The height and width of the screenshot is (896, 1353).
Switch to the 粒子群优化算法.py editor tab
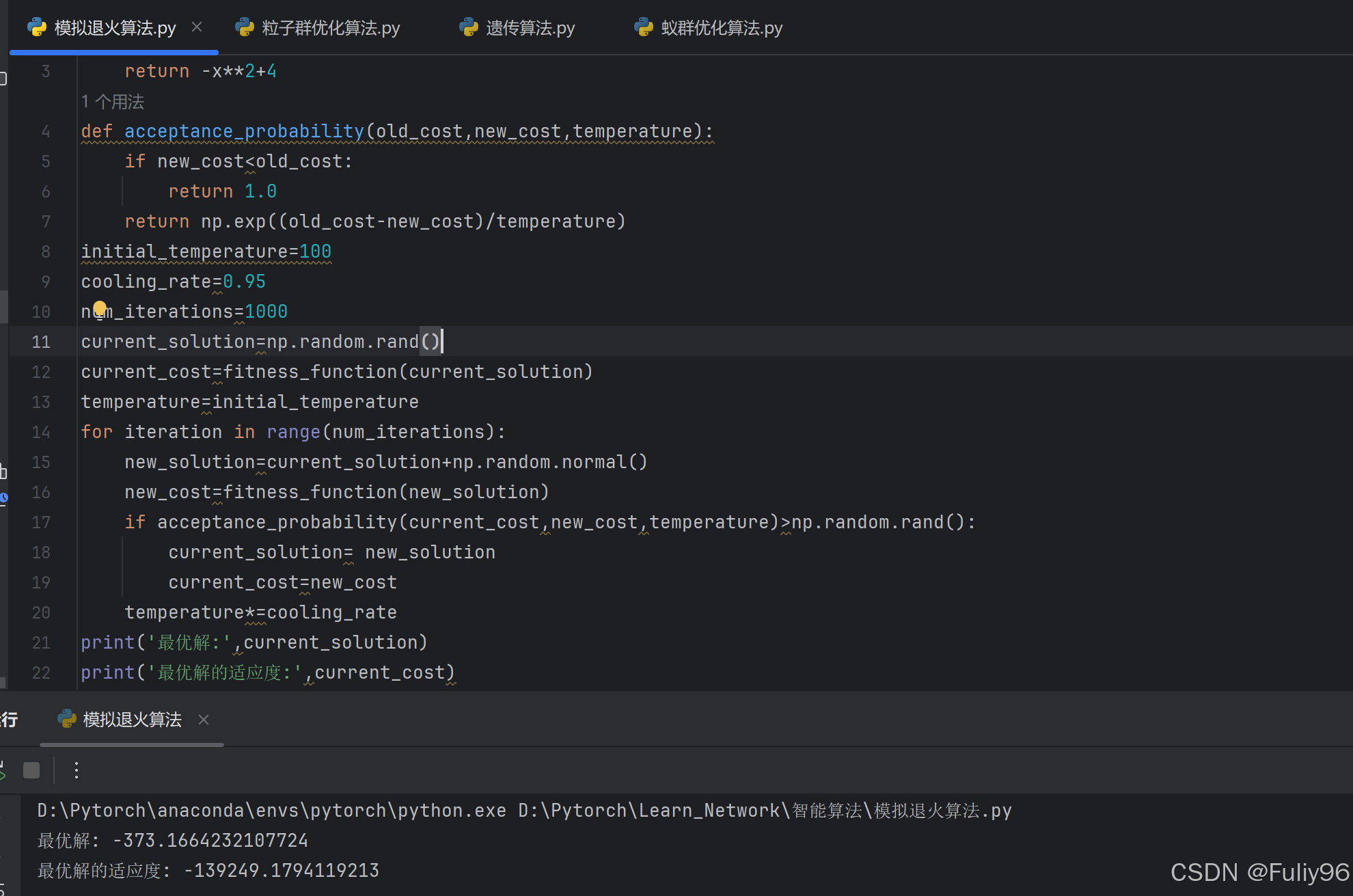tap(318, 28)
